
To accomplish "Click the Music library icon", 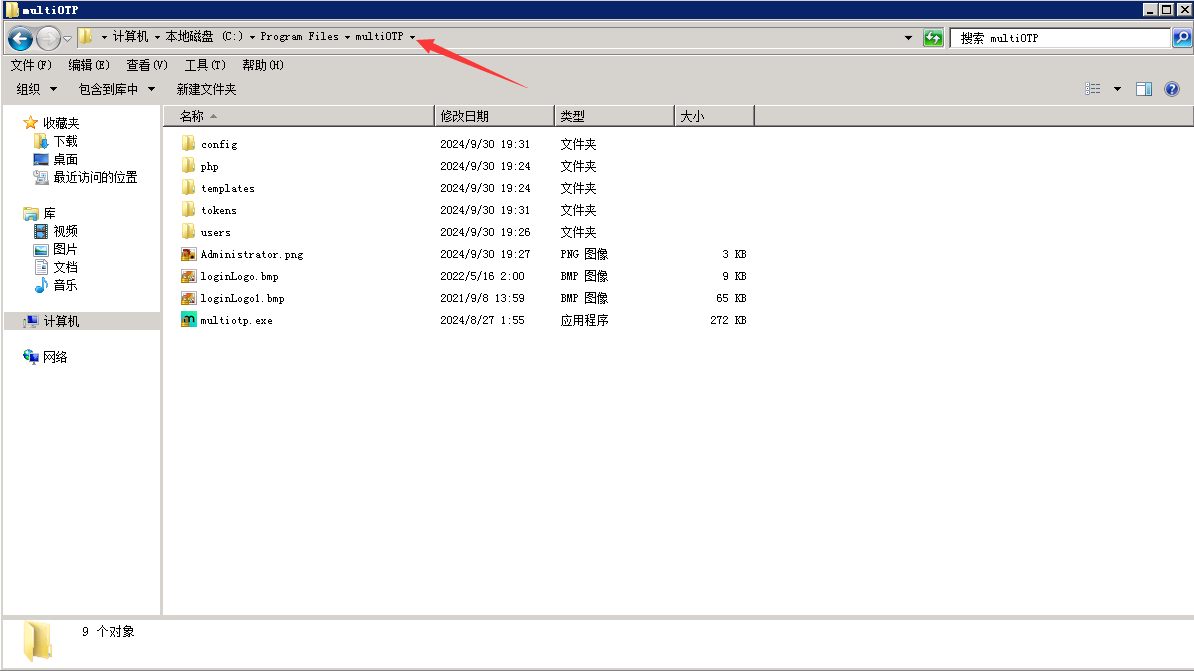I will 41,286.
